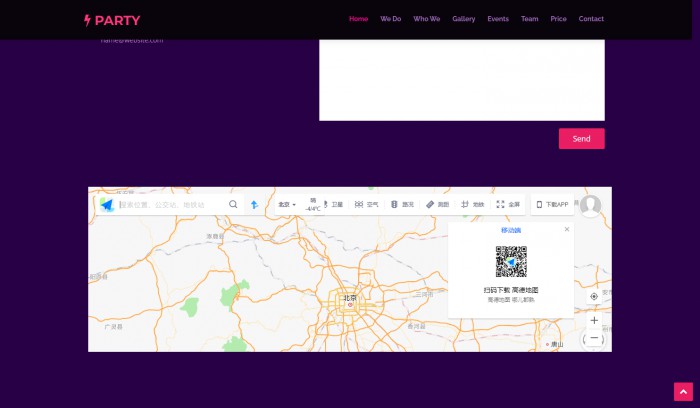Zoom in the map with the plus button

click(x=594, y=320)
